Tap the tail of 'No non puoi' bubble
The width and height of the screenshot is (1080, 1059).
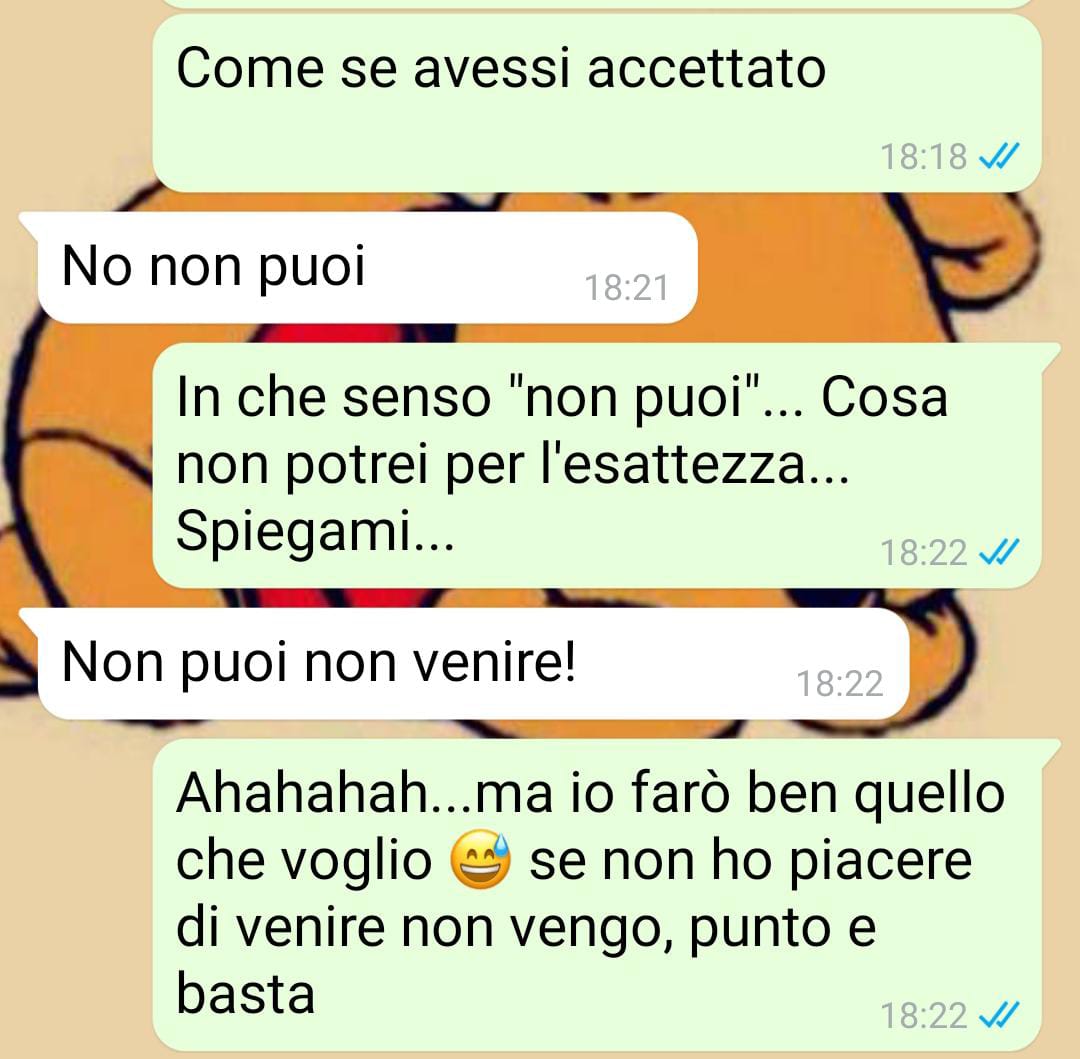29,222
